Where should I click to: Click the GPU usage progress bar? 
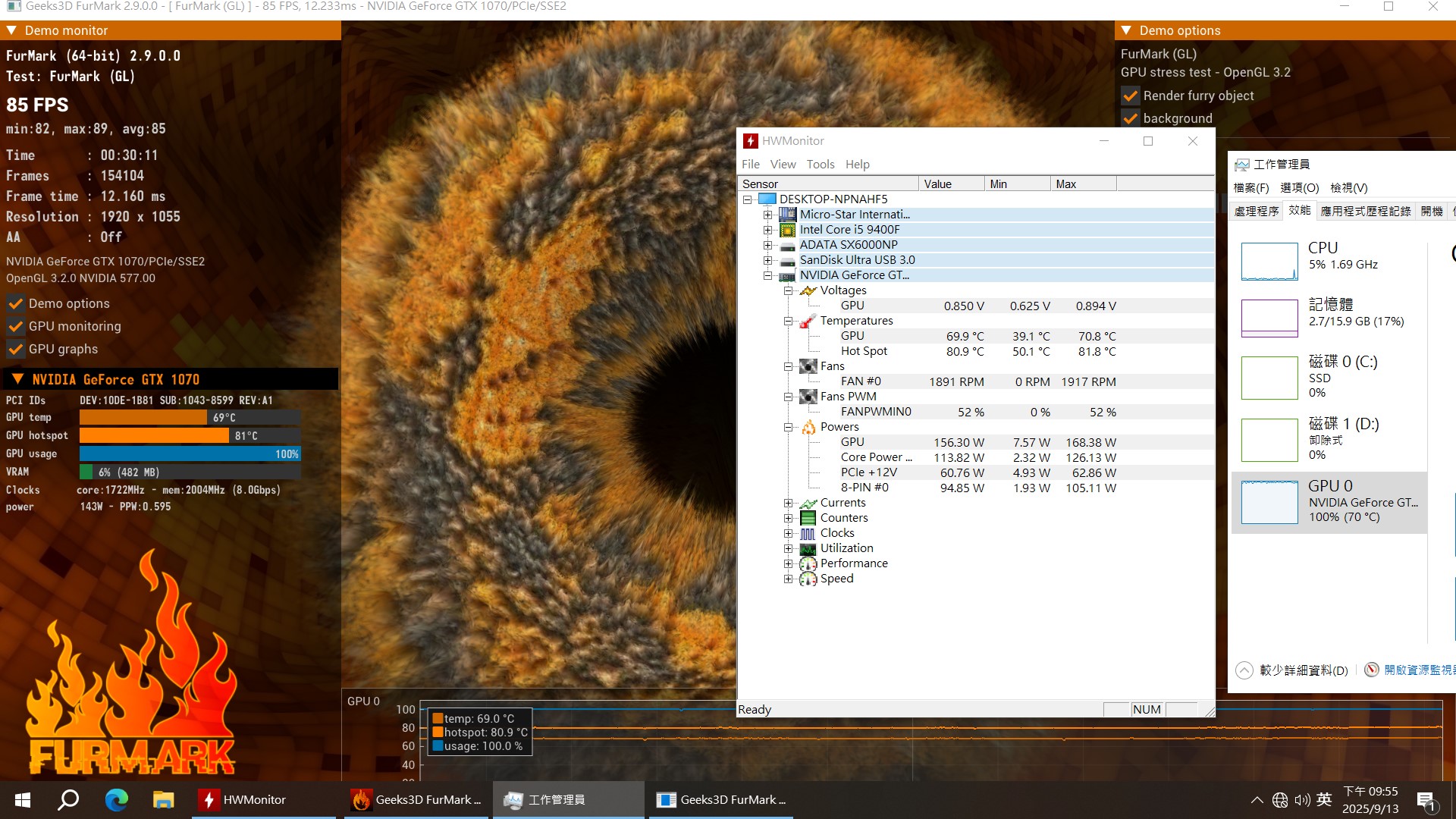pyautogui.click(x=190, y=454)
